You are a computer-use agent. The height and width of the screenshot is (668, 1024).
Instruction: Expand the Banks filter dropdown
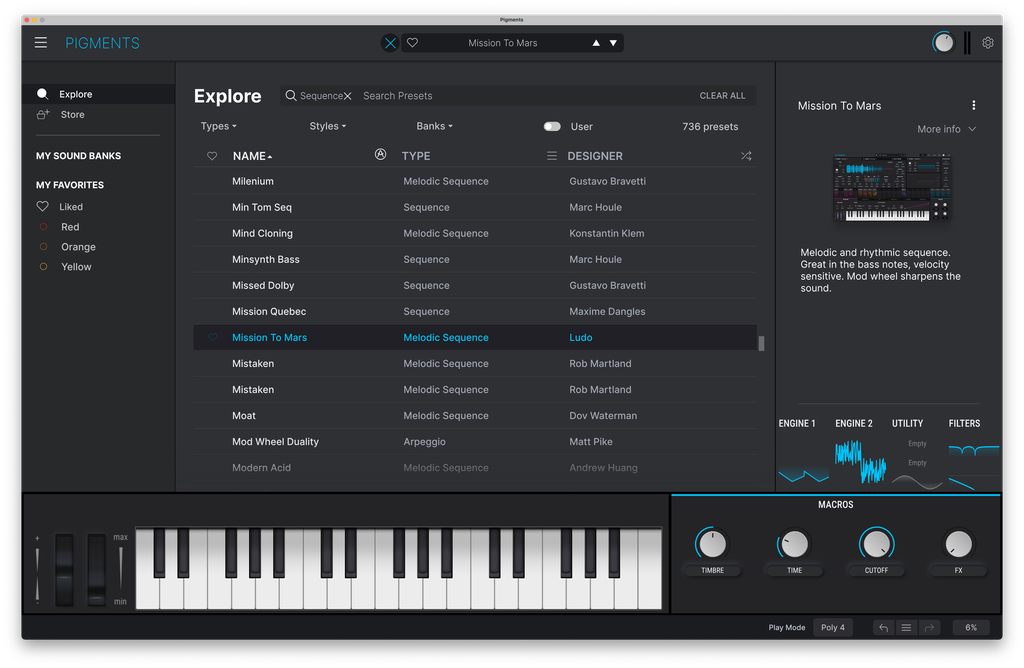(x=434, y=126)
